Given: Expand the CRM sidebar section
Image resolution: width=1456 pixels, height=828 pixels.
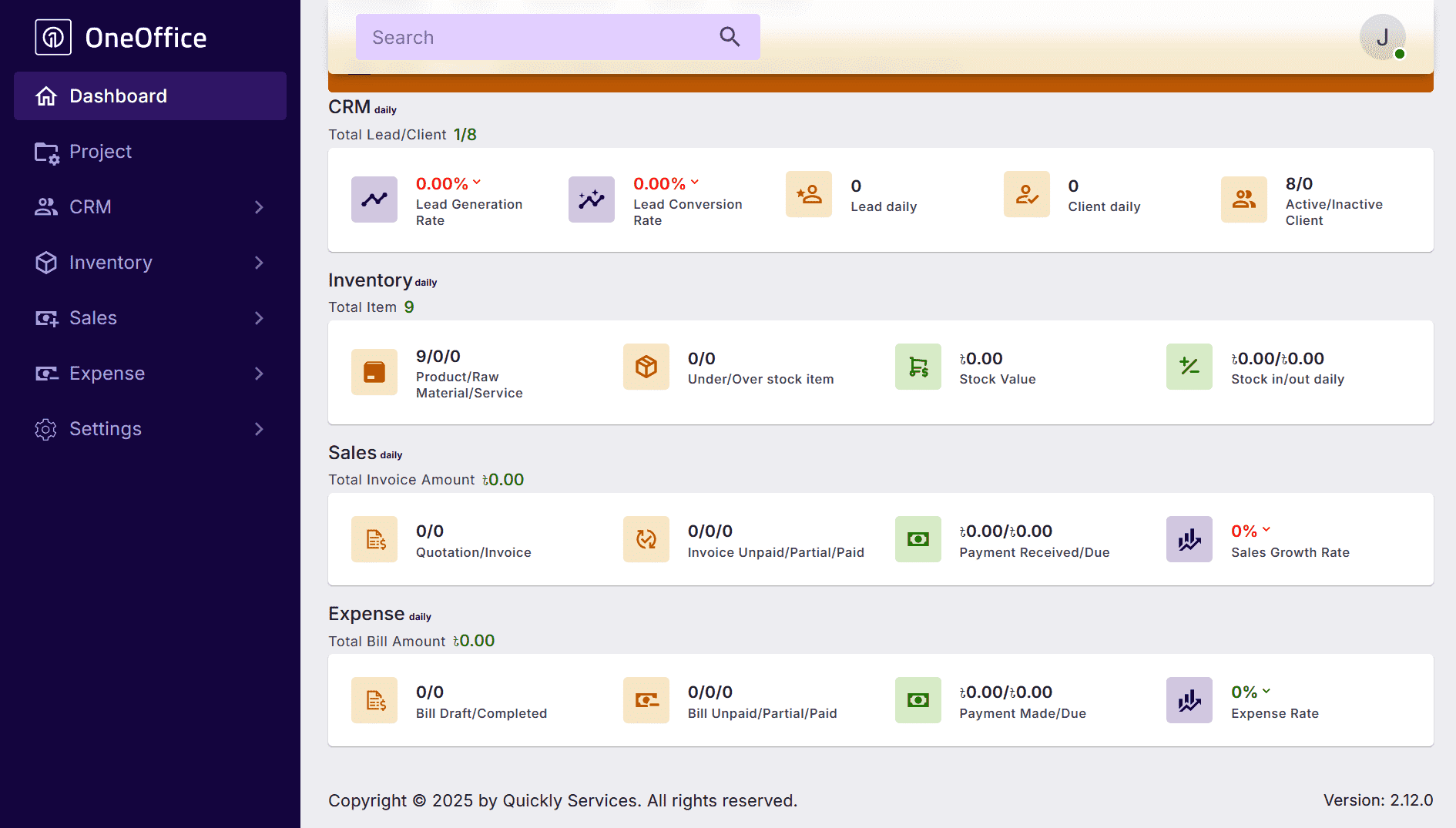Looking at the screenshot, I should [x=149, y=206].
